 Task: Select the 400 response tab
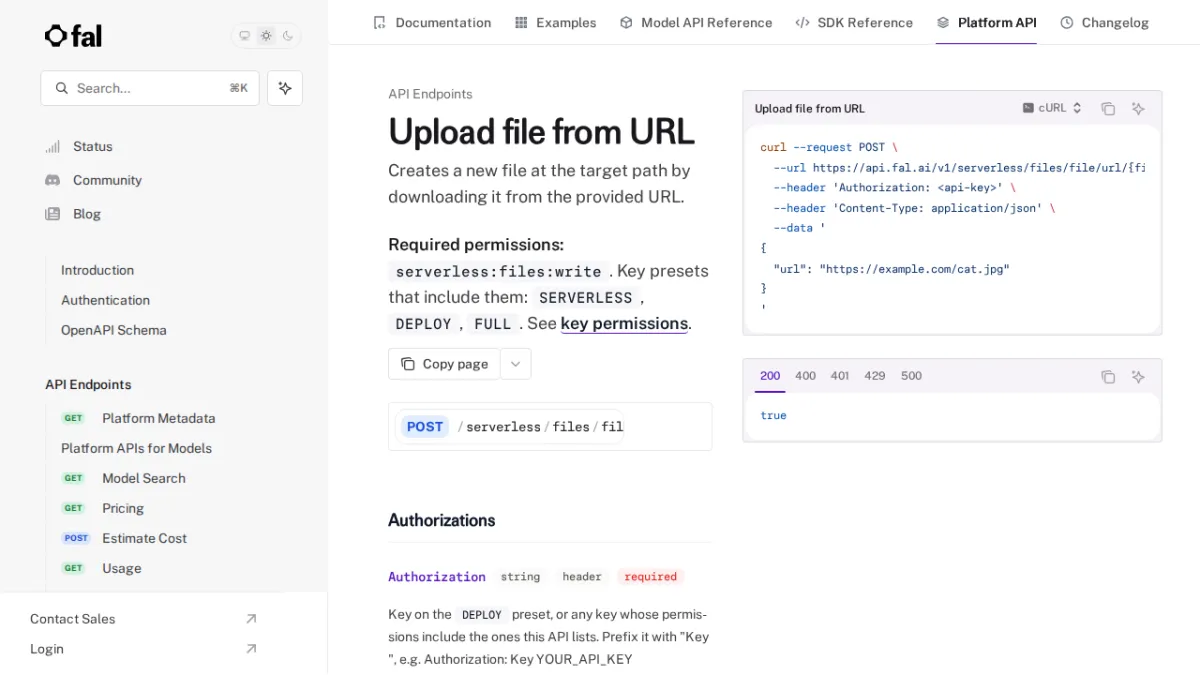point(805,376)
